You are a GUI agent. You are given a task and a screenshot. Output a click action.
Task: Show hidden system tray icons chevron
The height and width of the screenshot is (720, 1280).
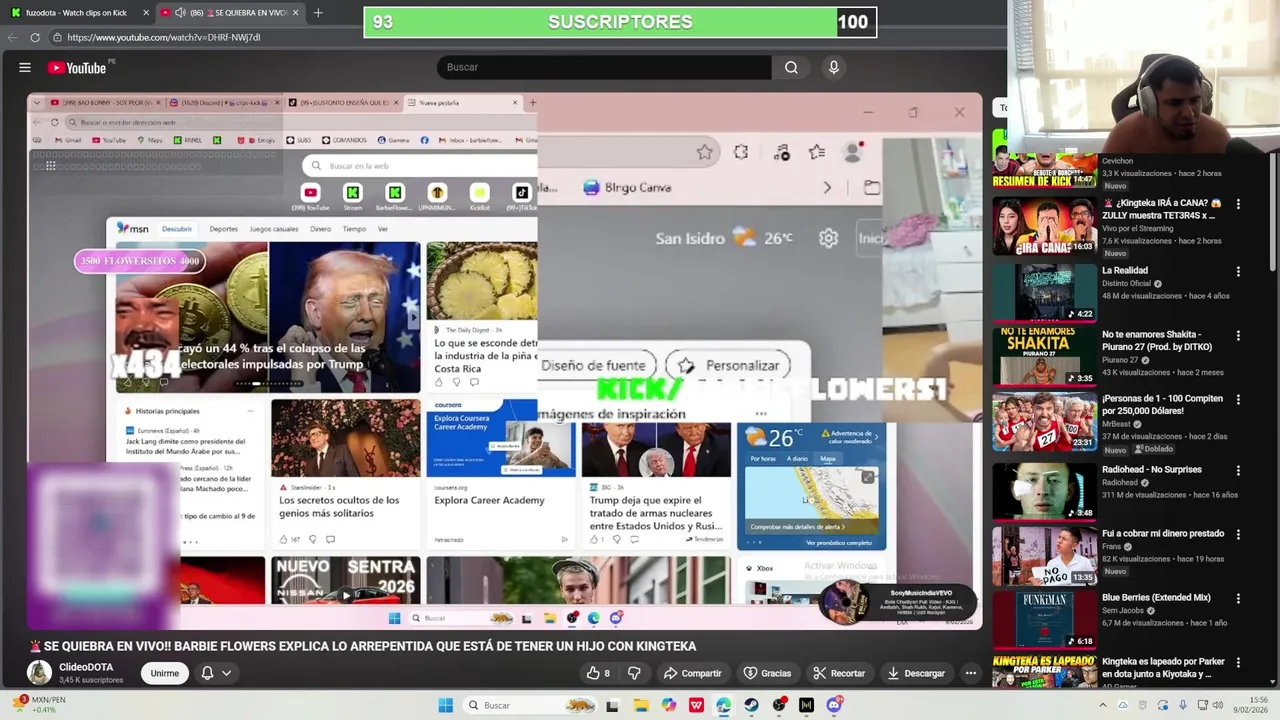pyautogui.click(x=1103, y=705)
